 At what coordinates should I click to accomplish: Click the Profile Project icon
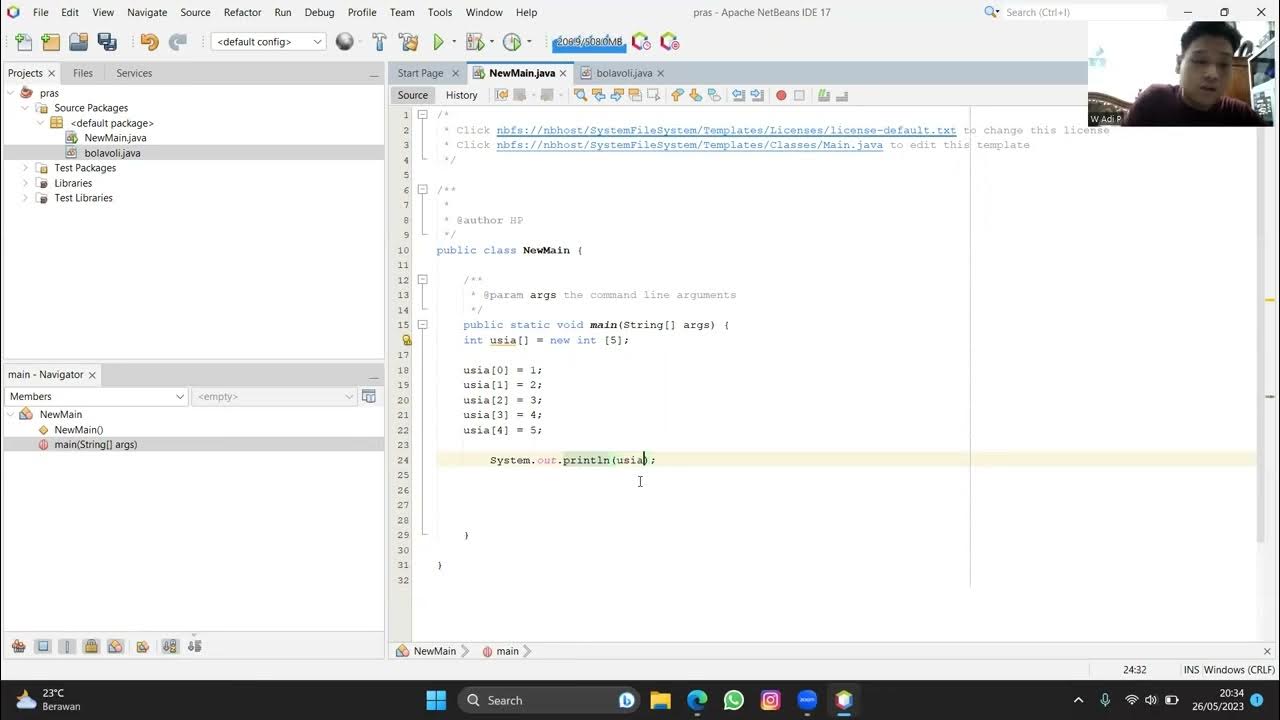pos(512,42)
